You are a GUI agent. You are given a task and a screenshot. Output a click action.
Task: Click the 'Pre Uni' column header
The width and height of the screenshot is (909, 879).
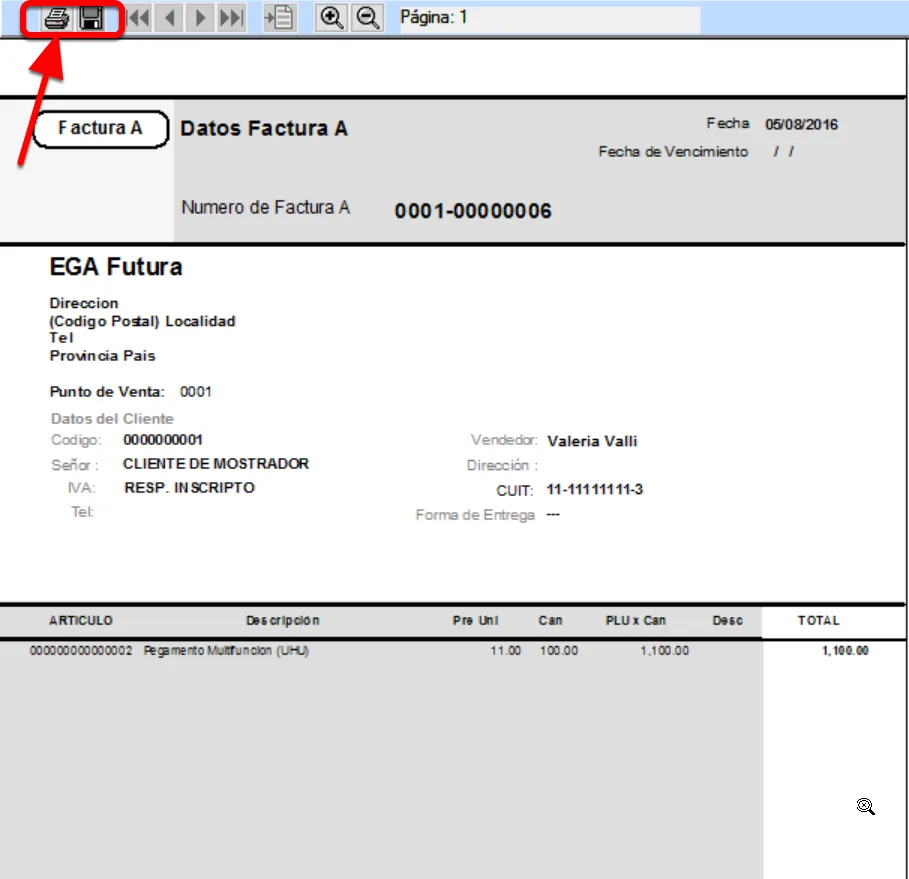[x=475, y=620]
